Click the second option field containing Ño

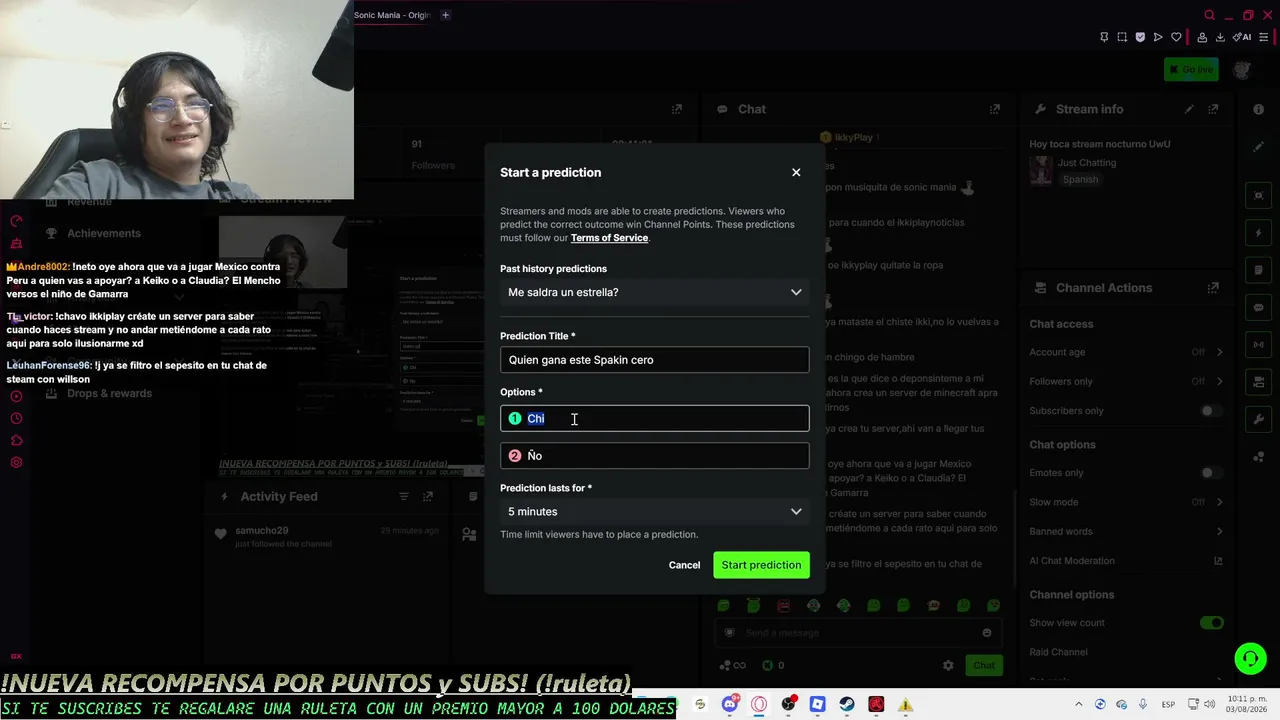(x=655, y=456)
